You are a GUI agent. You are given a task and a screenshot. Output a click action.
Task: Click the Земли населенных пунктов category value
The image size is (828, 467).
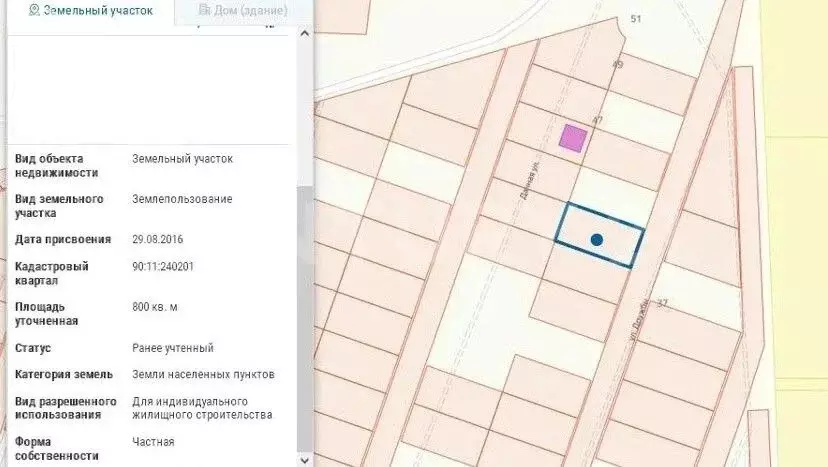pos(203,374)
